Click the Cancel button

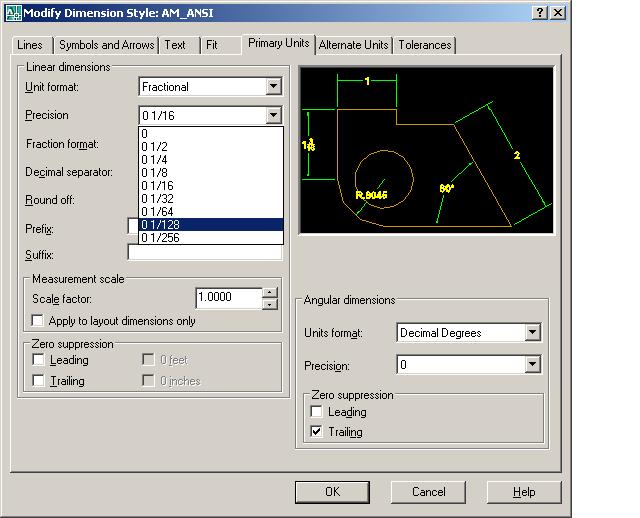(429, 491)
